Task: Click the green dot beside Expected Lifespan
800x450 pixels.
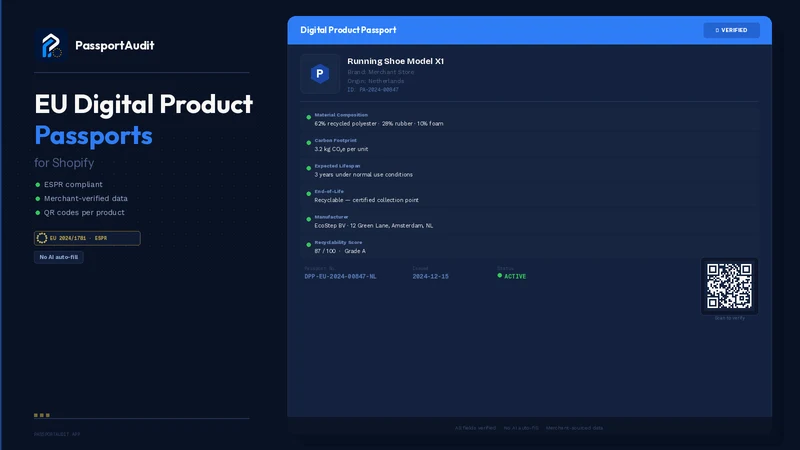Action: (x=309, y=168)
